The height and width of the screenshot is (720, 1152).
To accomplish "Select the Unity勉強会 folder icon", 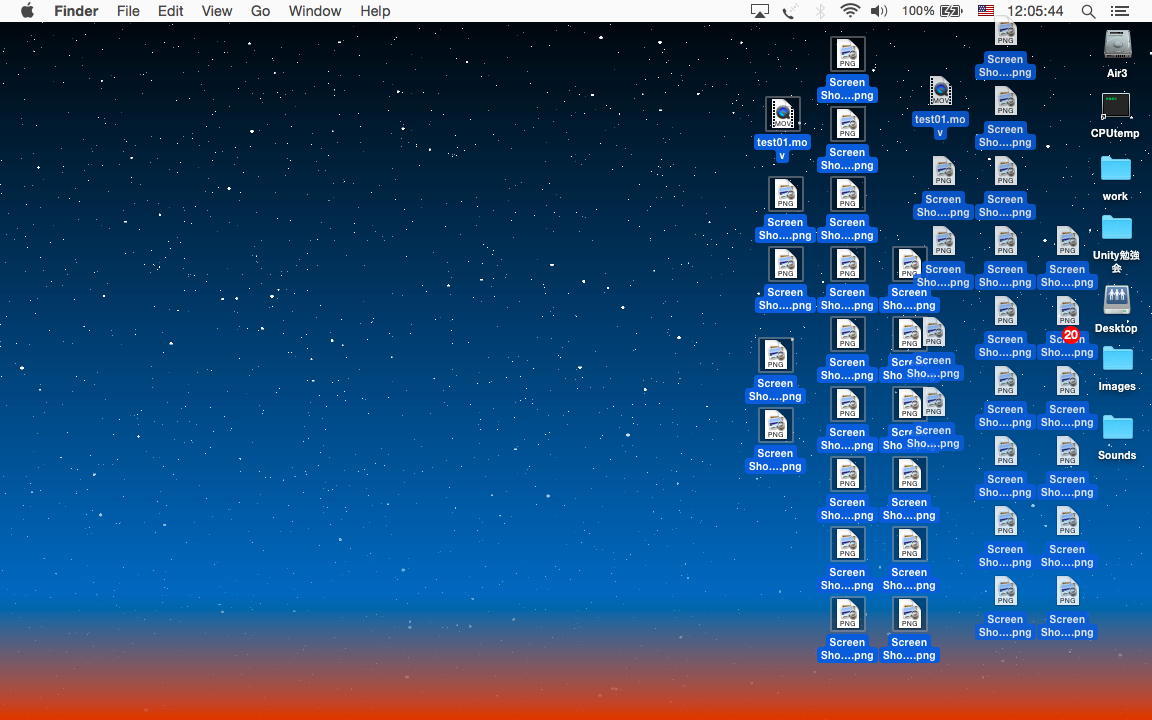I will (1116, 228).
